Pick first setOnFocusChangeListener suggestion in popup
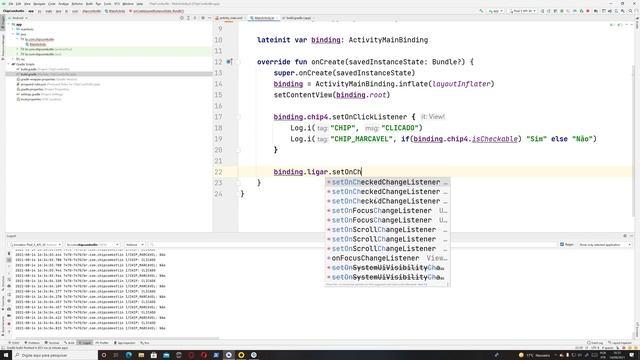Viewport: 640px width, 360px height. 387,211
